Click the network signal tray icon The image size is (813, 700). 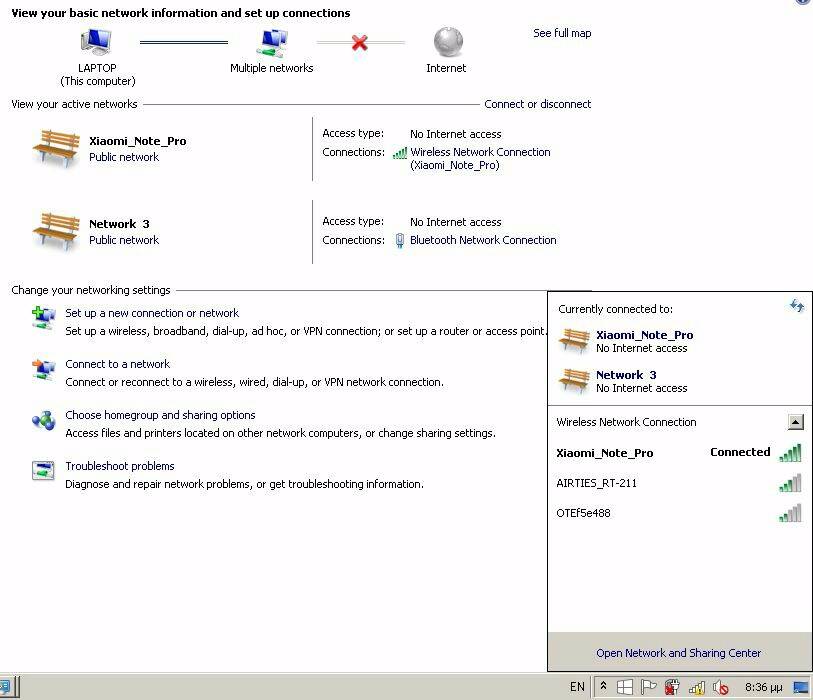[697, 687]
